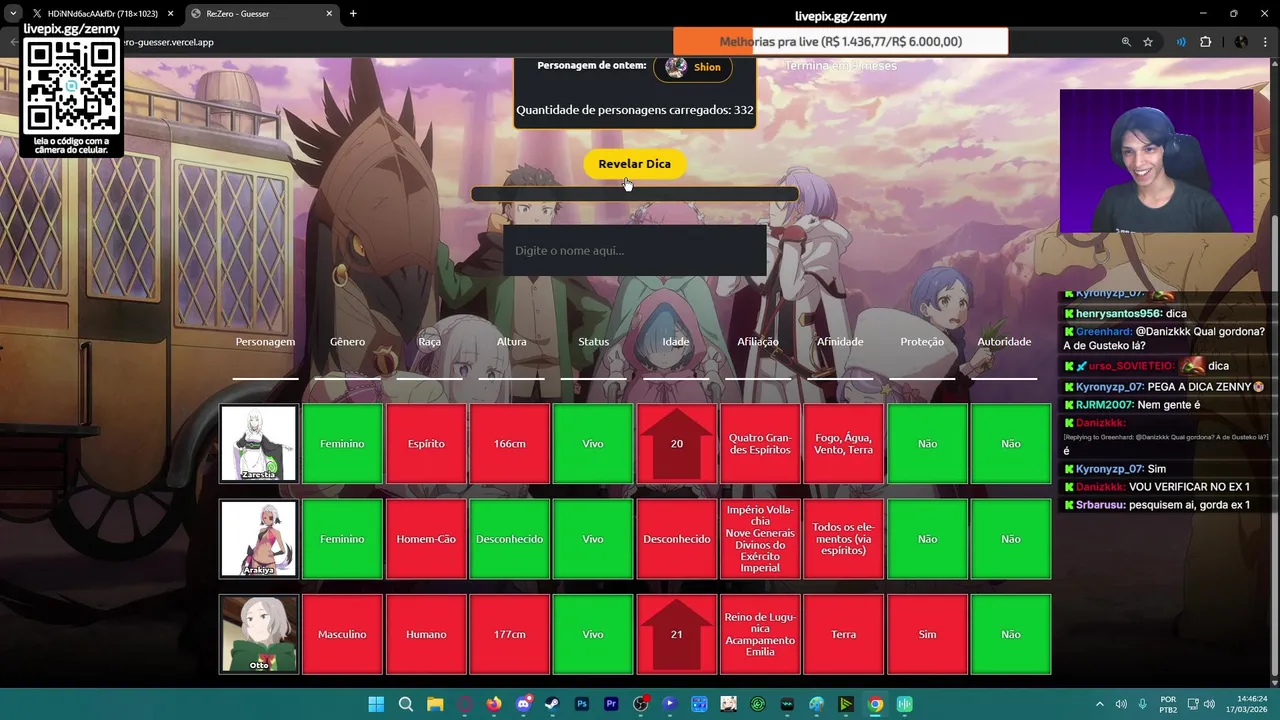Open OBS Studio from the taskbar

(x=641, y=704)
